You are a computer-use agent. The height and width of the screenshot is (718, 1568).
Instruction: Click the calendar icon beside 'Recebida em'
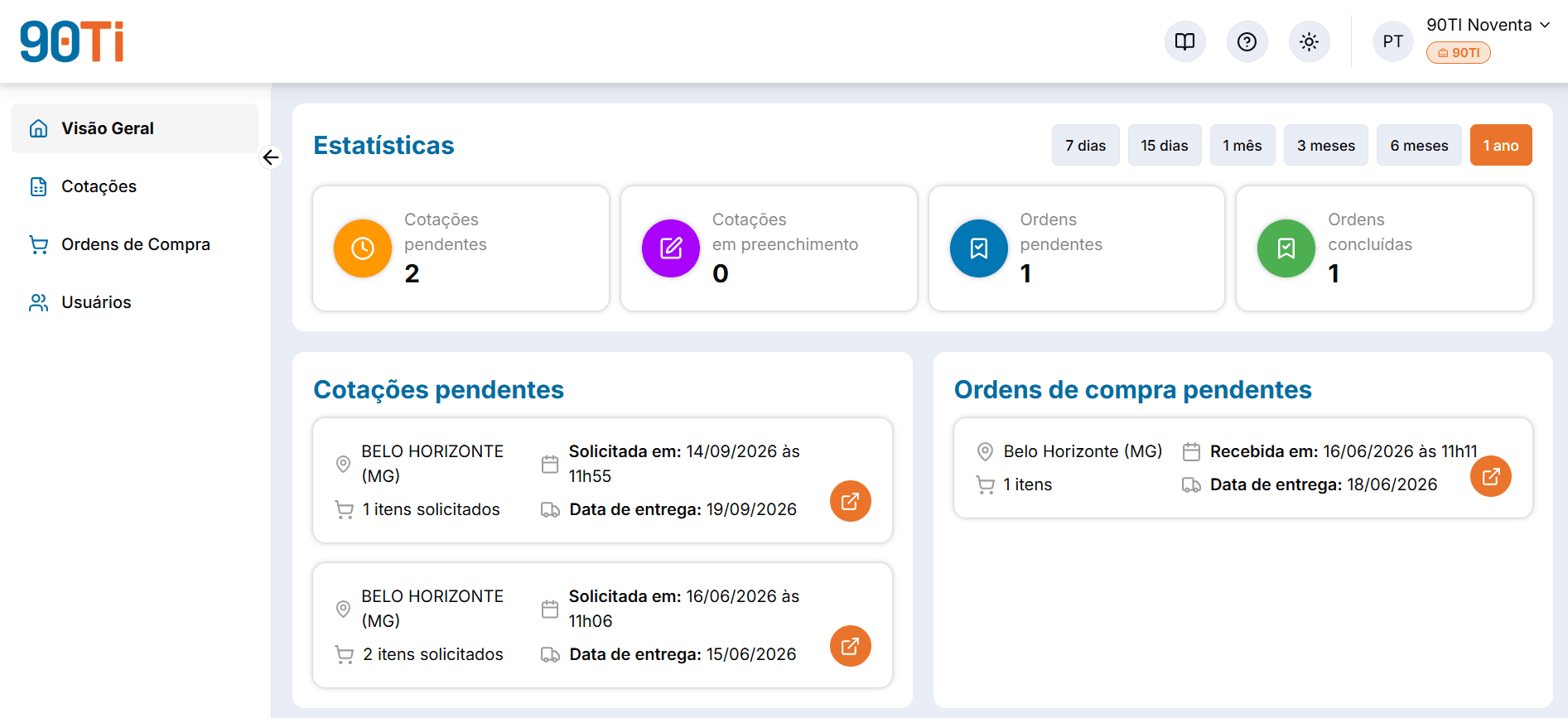(x=1191, y=451)
